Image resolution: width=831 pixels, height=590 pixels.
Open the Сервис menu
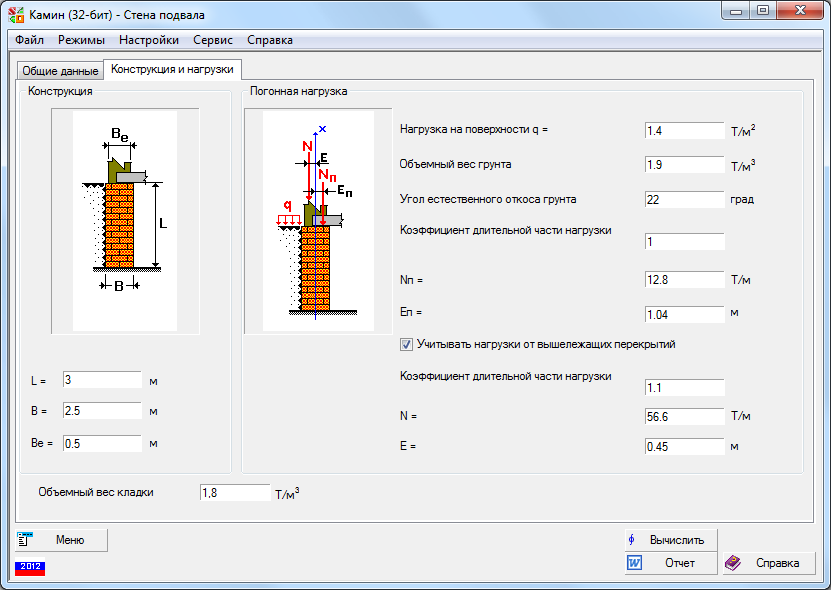213,40
